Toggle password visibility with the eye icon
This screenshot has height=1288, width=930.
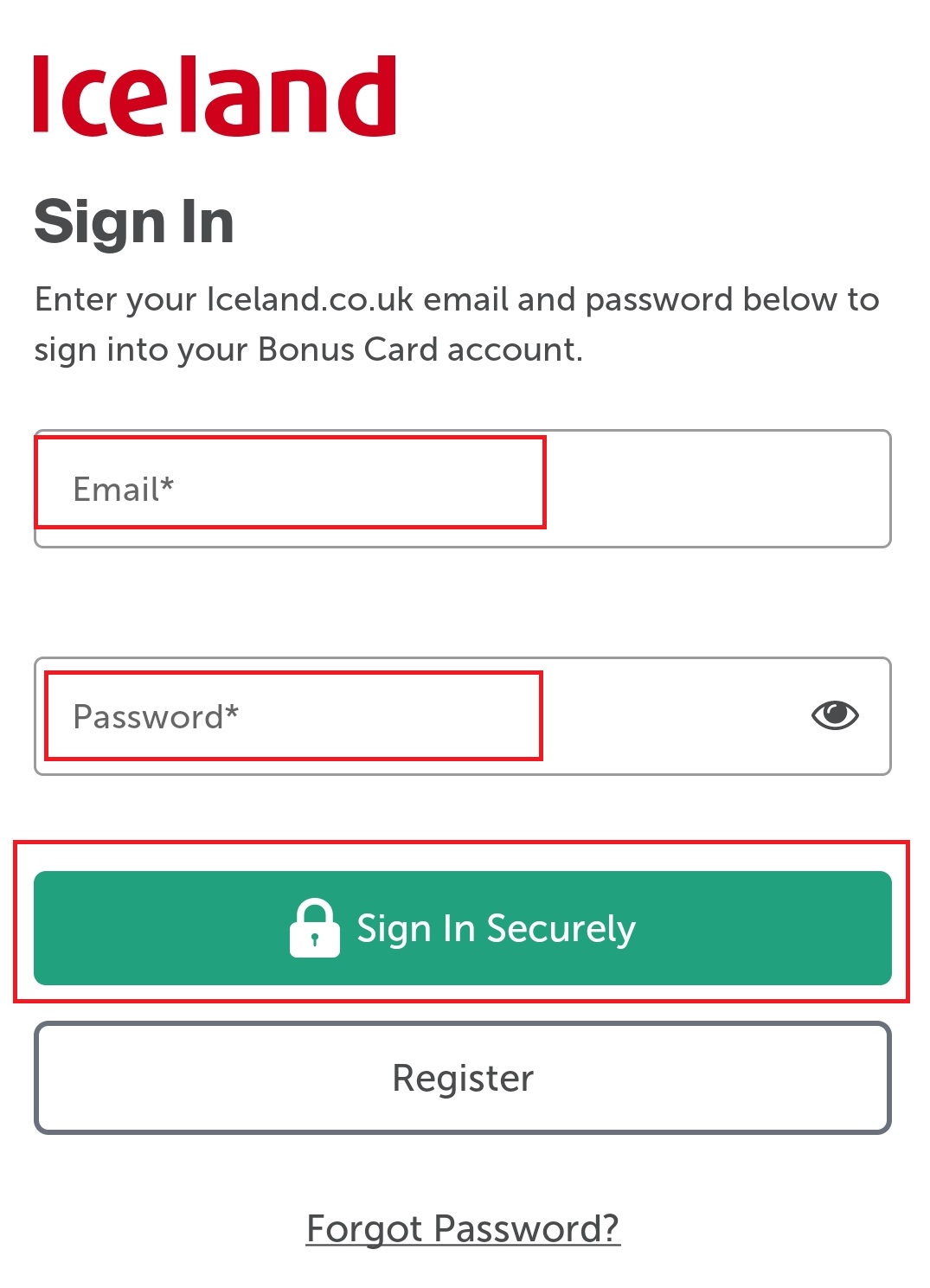point(836,714)
